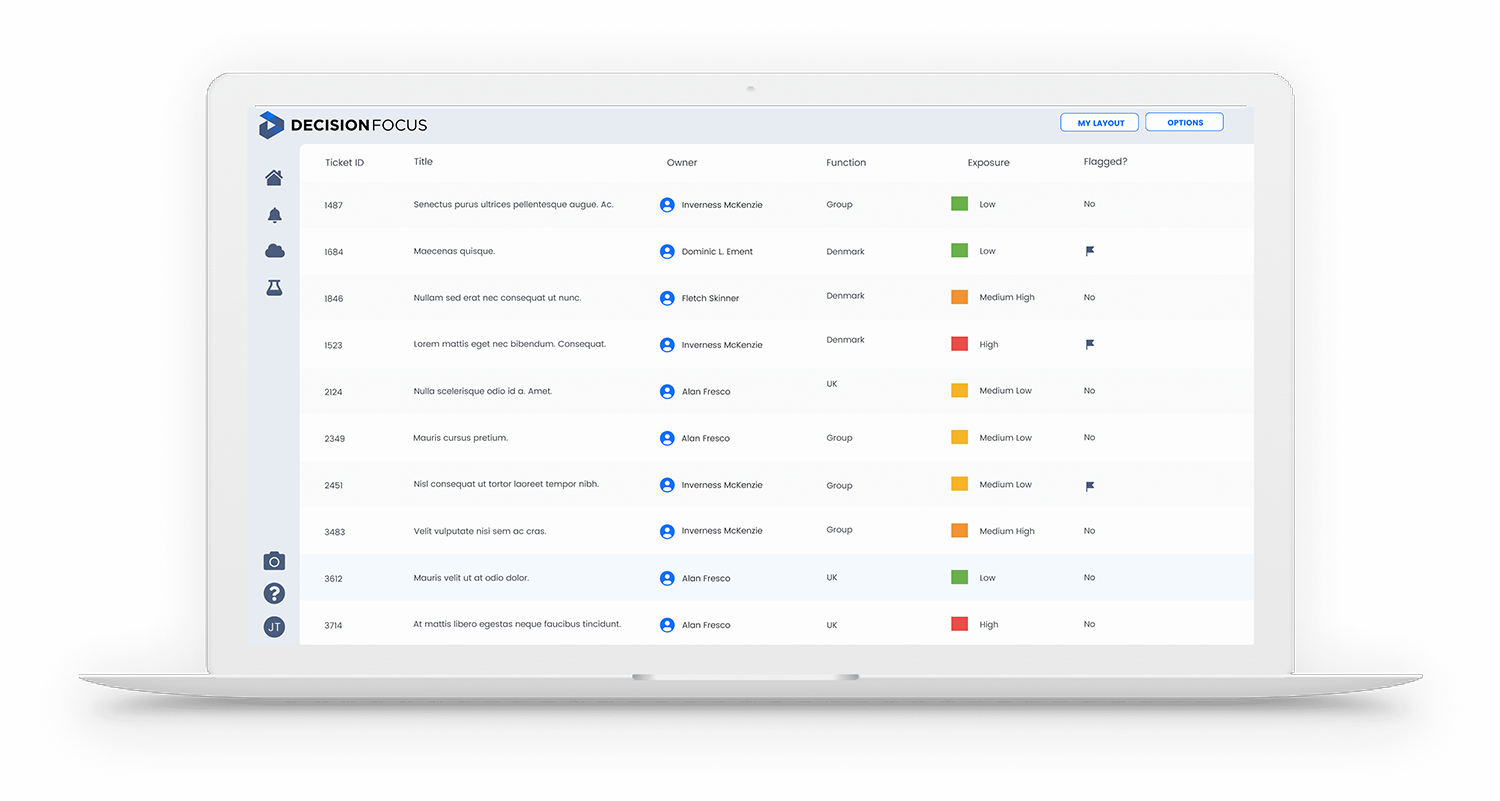Click the Decision Focus logo
Viewport: 1500px width, 801px height.
pyautogui.click(x=343, y=125)
